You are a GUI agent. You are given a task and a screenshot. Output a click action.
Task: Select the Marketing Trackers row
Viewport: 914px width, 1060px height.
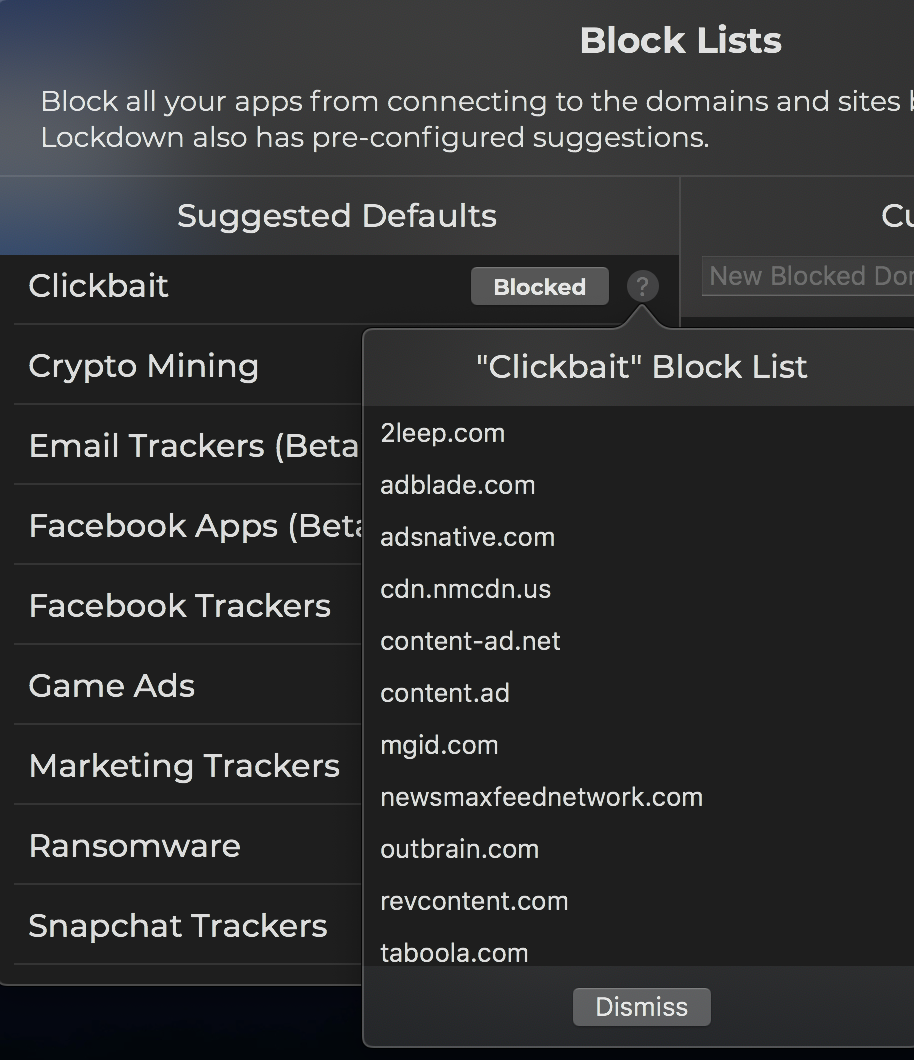click(x=184, y=766)
